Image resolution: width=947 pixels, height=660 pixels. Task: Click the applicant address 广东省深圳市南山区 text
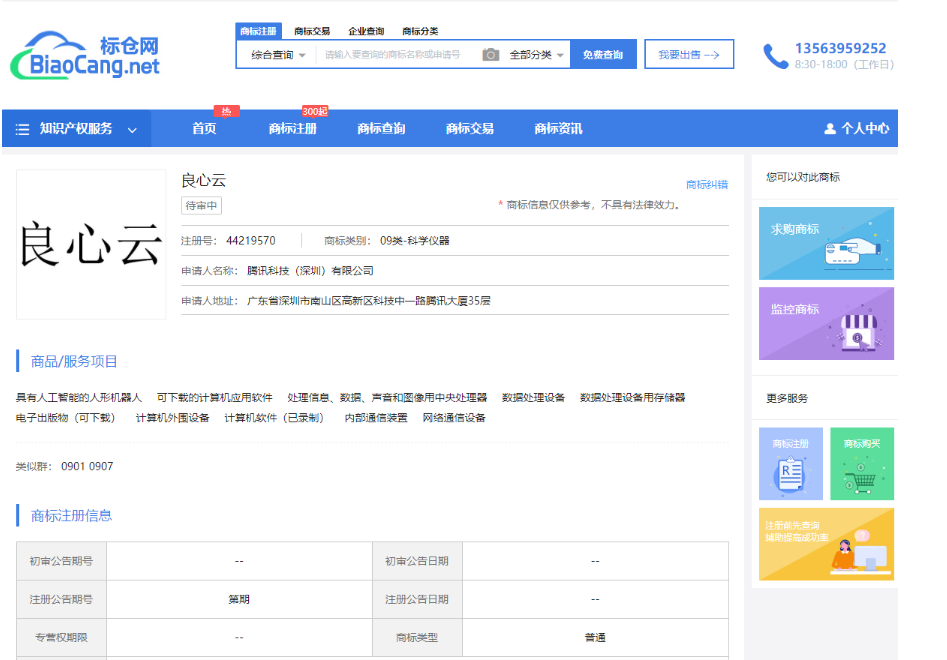click(368, 301)
